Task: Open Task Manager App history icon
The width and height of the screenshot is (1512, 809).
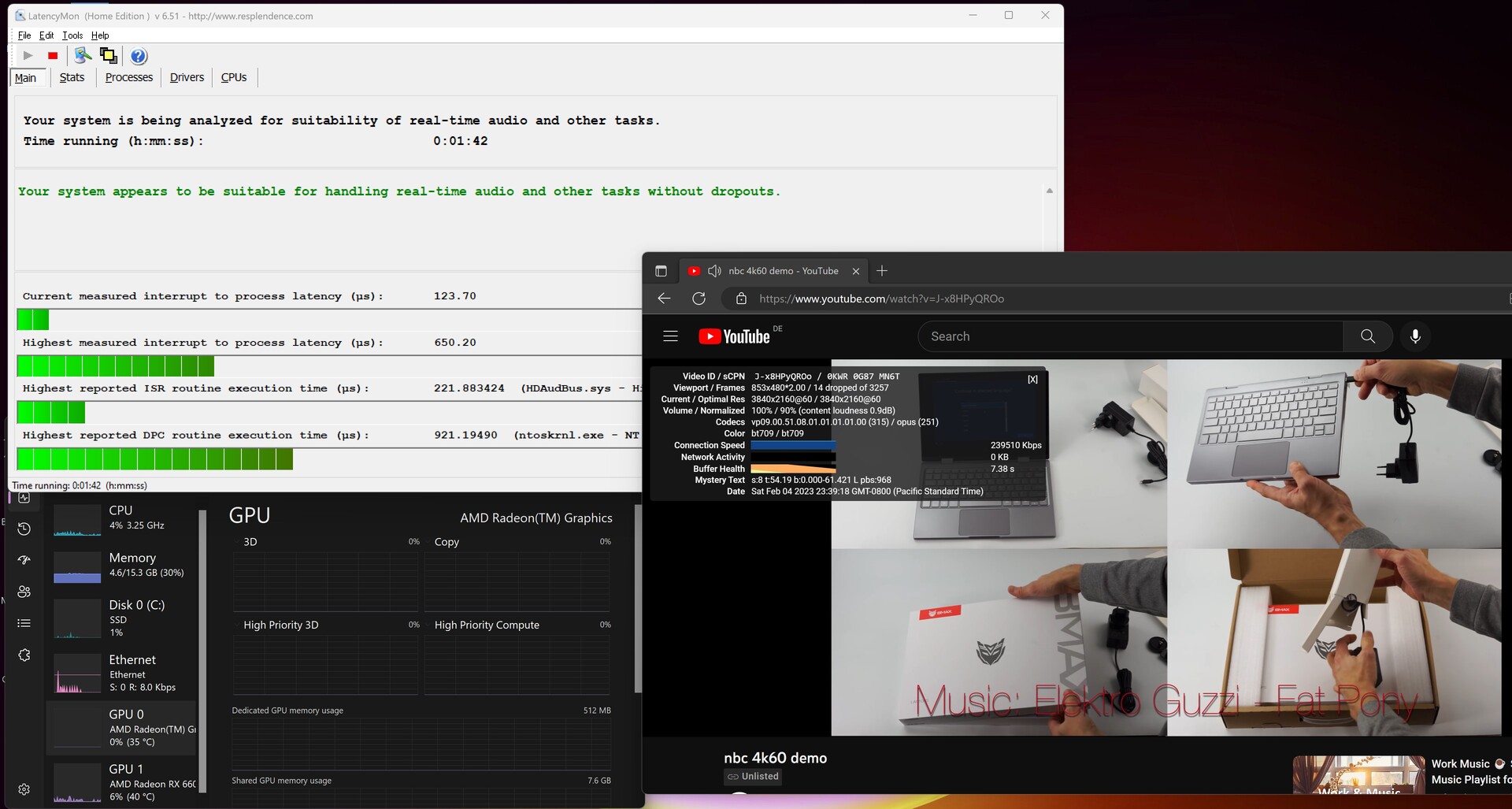Action: [24, 529]
